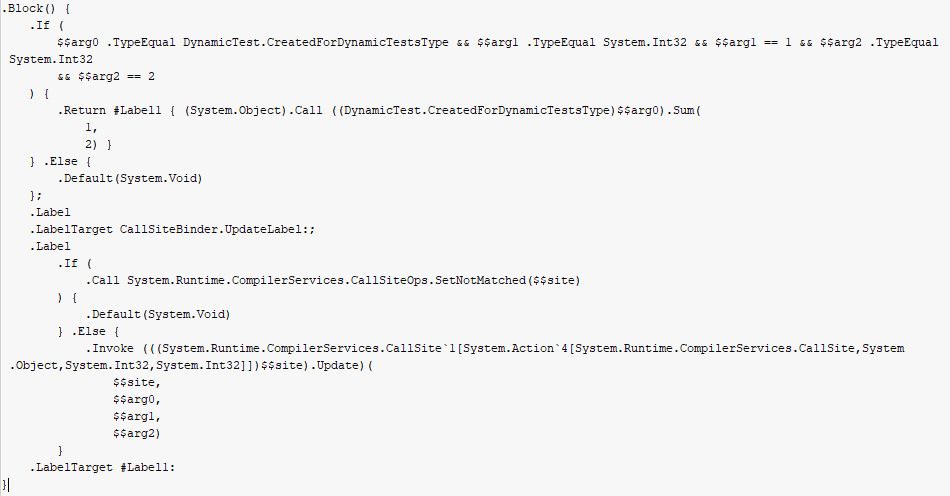Image resolution: width=950 pixels, height=496 pixels.
Task: Click the $$arg2 == 2 expression
Action: [116, 76]
